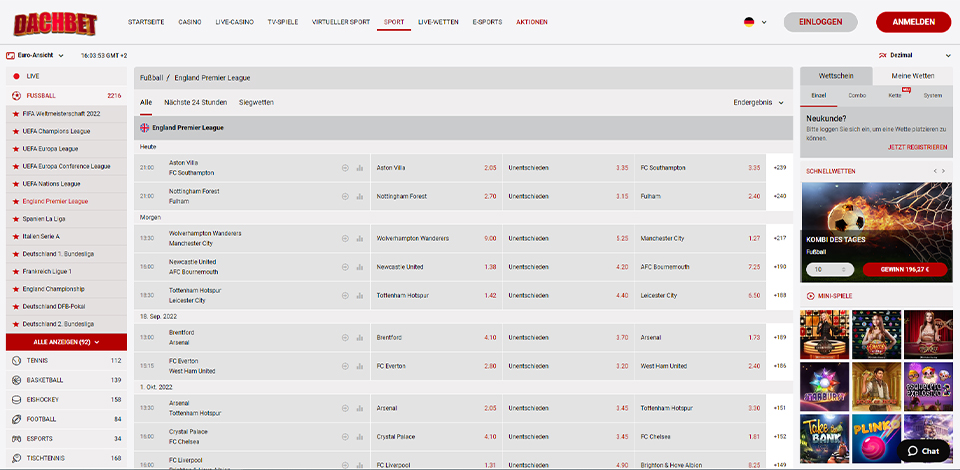The image size is (960, 470).
Task: Select the Combo bet slip tab
Action: pyautogui.click(x=857, y=95)
